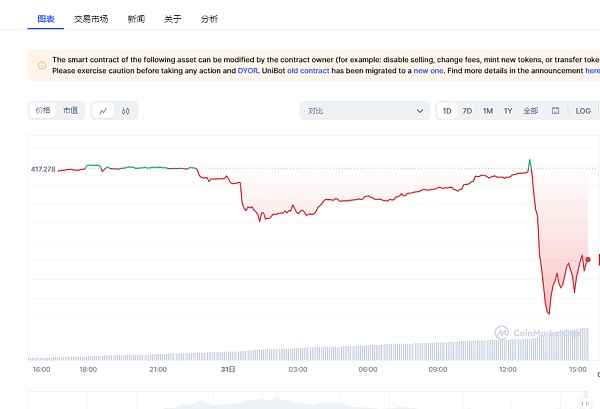Select the 全部 all-time range
The height and width of the screenshot is (409, 600).
click(530, 111)
